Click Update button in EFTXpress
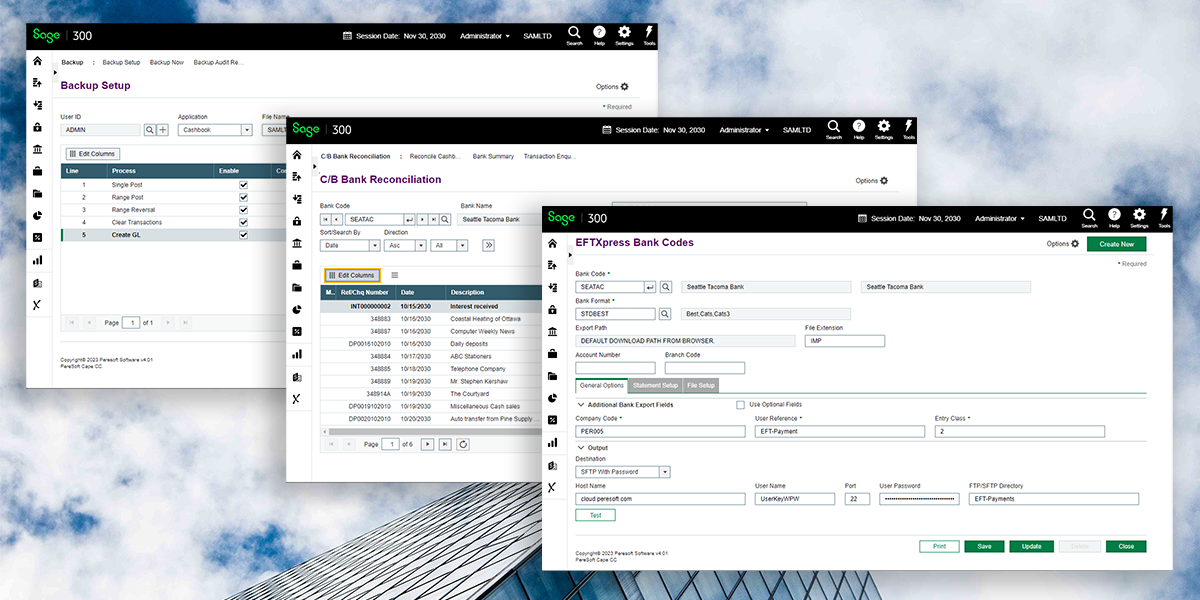This screenshot has height=600, width=1200. point(1031,547)
